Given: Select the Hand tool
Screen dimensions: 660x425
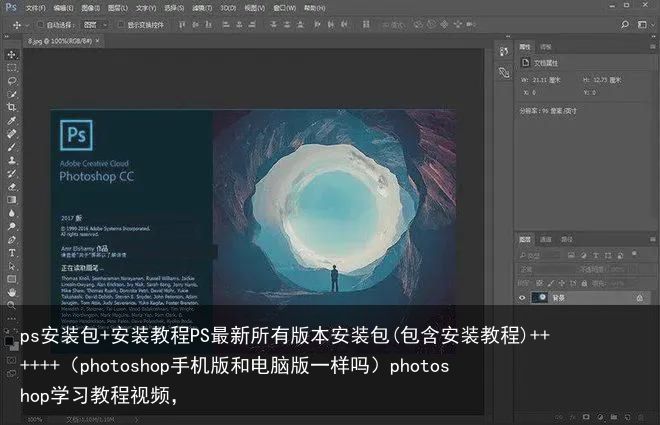Looking at the screenshot, I should pyautogui.click(x=12, y=292).
